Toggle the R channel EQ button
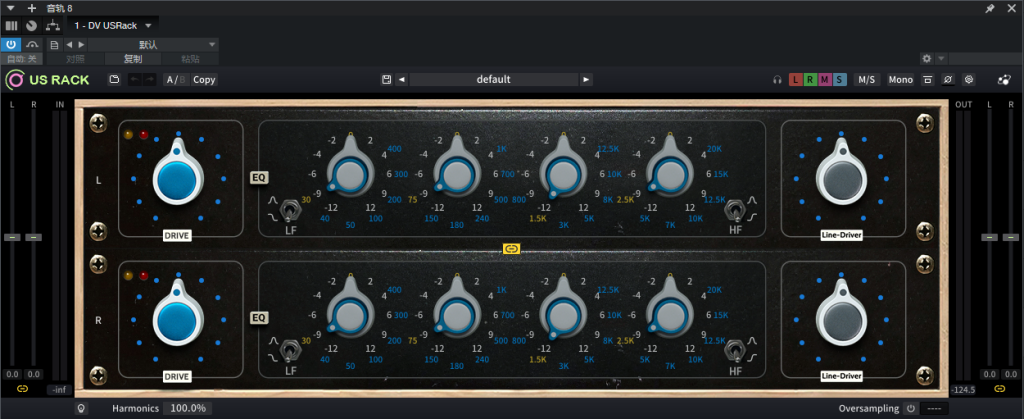Image resolution: width=1024 pixels, height=419 pixels. [259, 318]
